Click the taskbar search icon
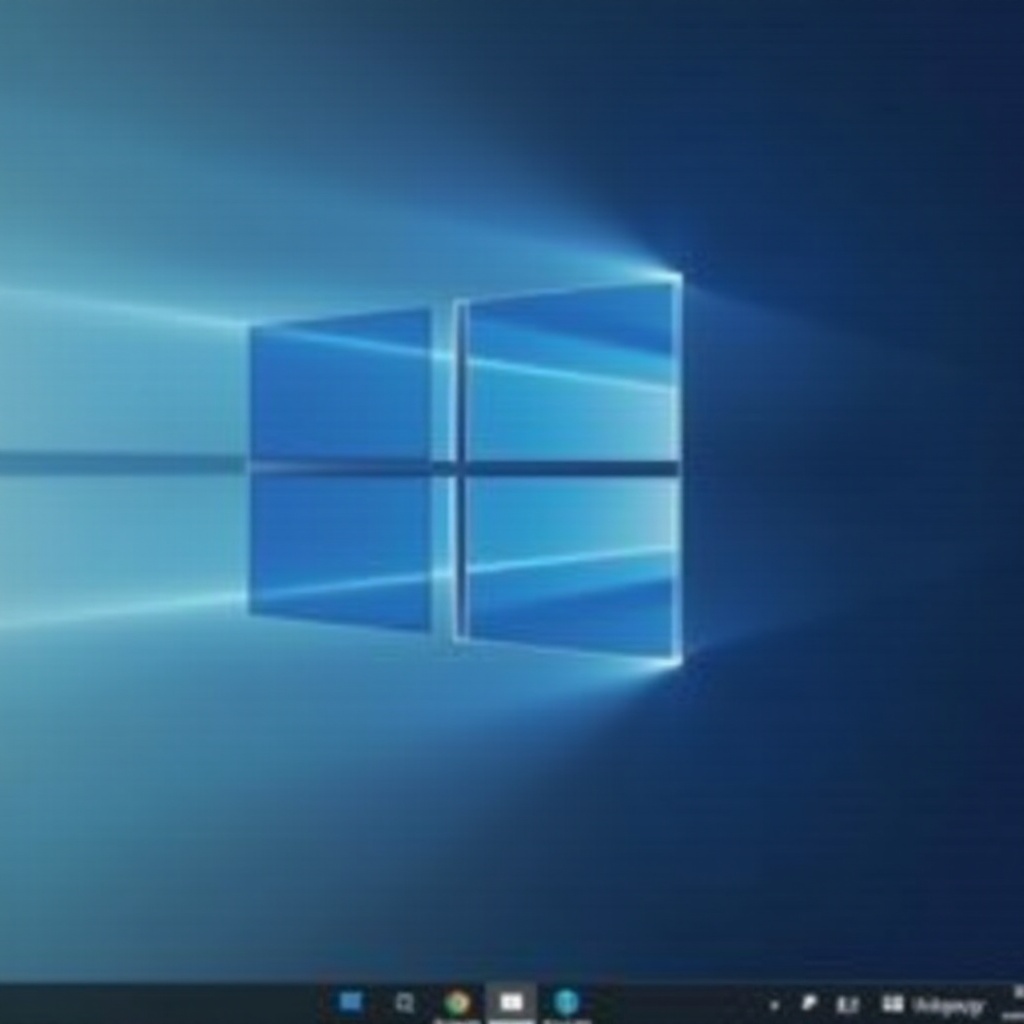 click(404, 1002)
